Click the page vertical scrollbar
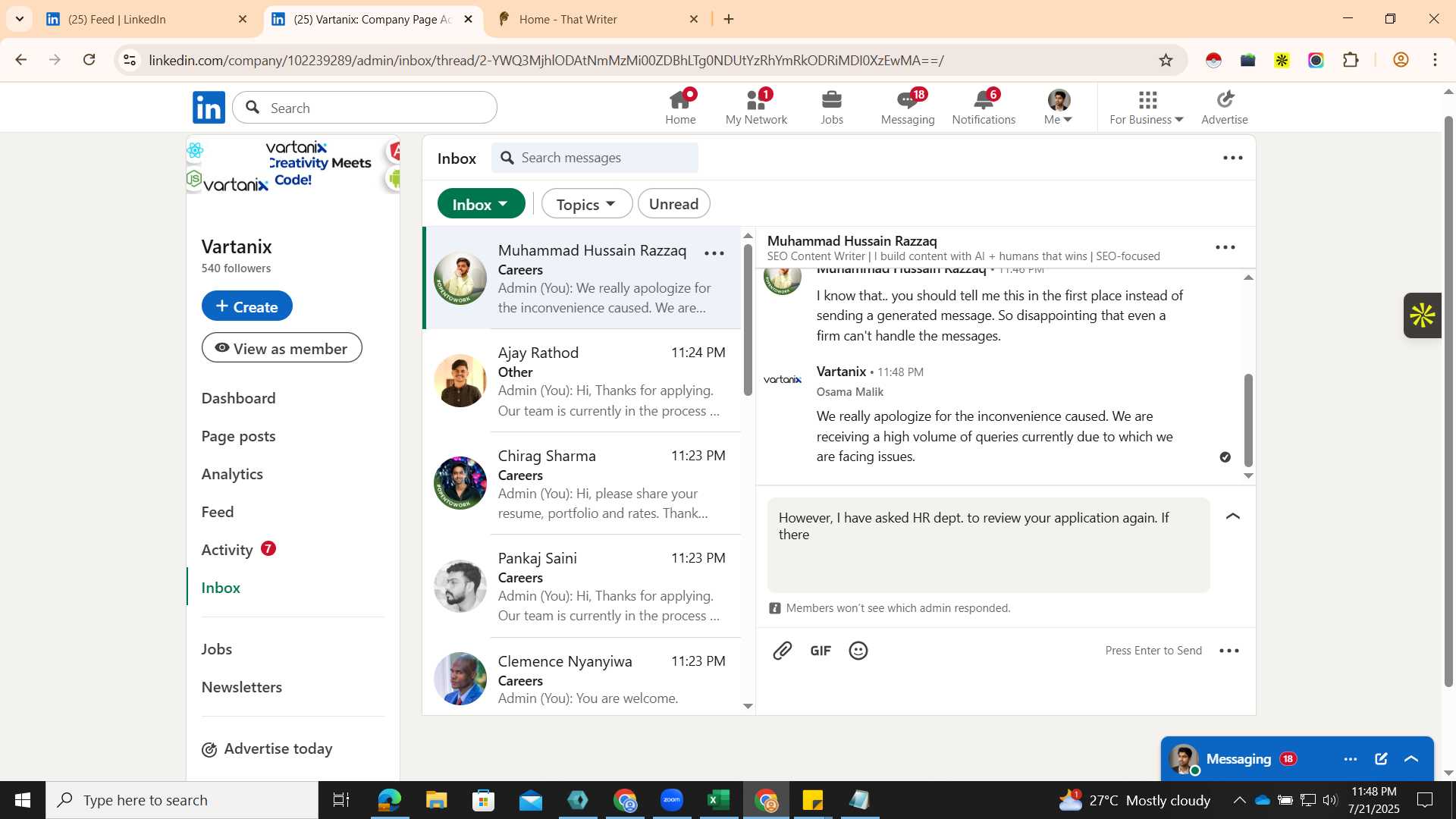Viewport: 1456px width, 819px height. [x=1448, y=402]
